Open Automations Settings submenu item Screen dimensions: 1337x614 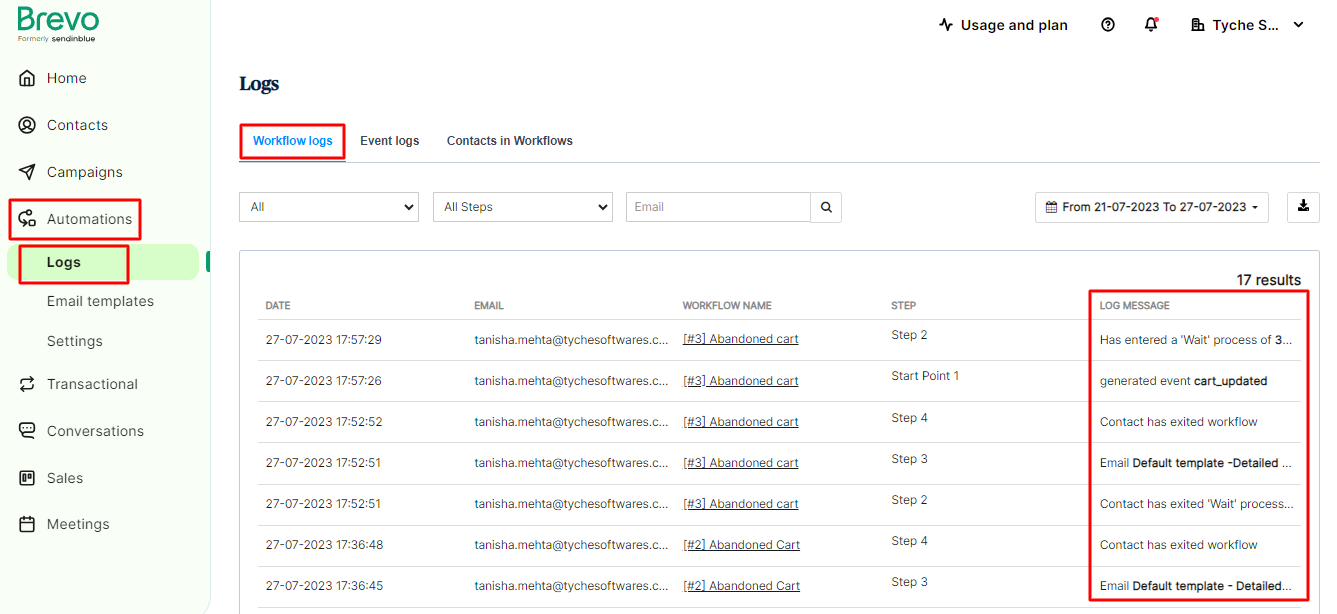(75, 341)
